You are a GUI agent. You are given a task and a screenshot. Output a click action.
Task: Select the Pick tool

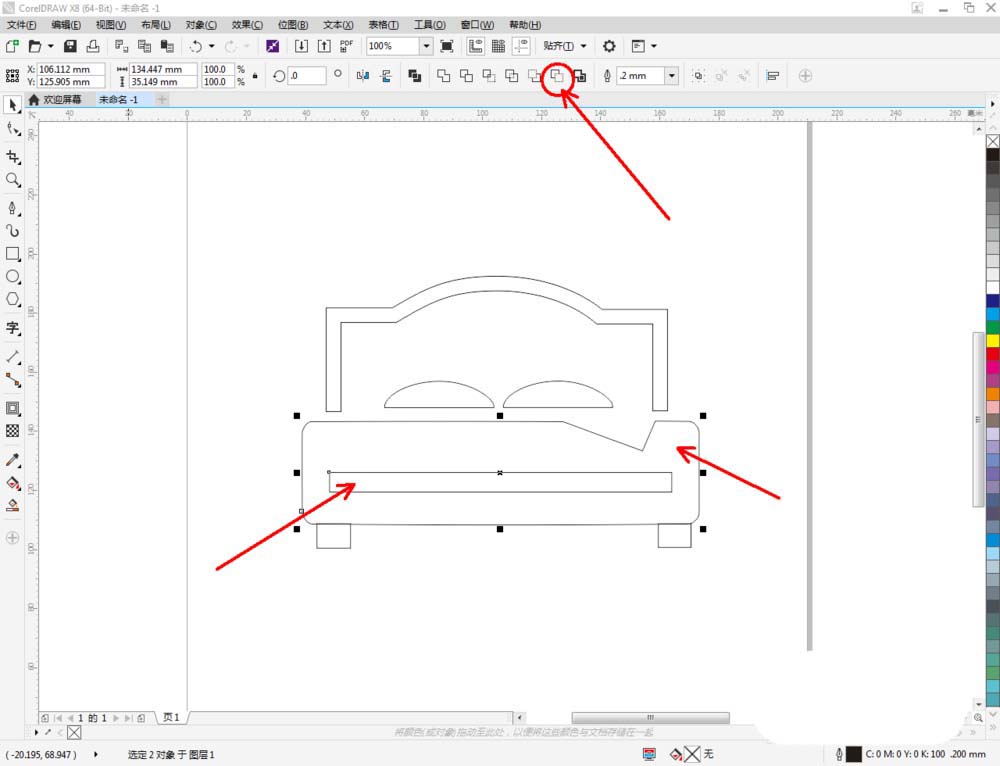pos(12,105)
